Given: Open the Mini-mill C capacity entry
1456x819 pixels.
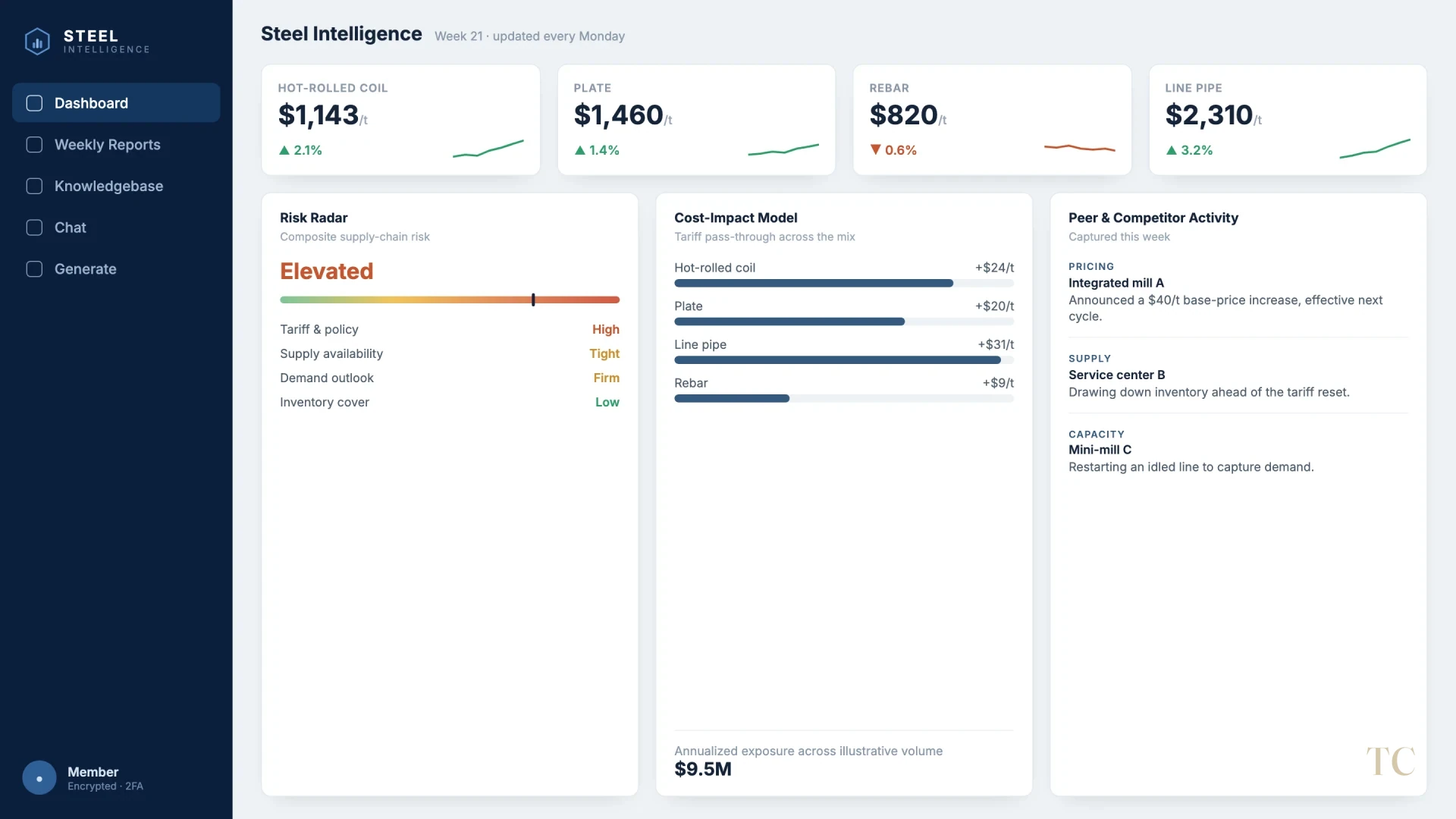Looking at the screenshot, I should point(1238,451).
